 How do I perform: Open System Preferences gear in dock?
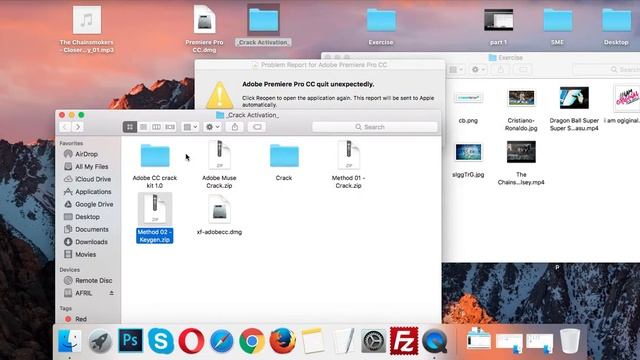click(x=373, y=340)
